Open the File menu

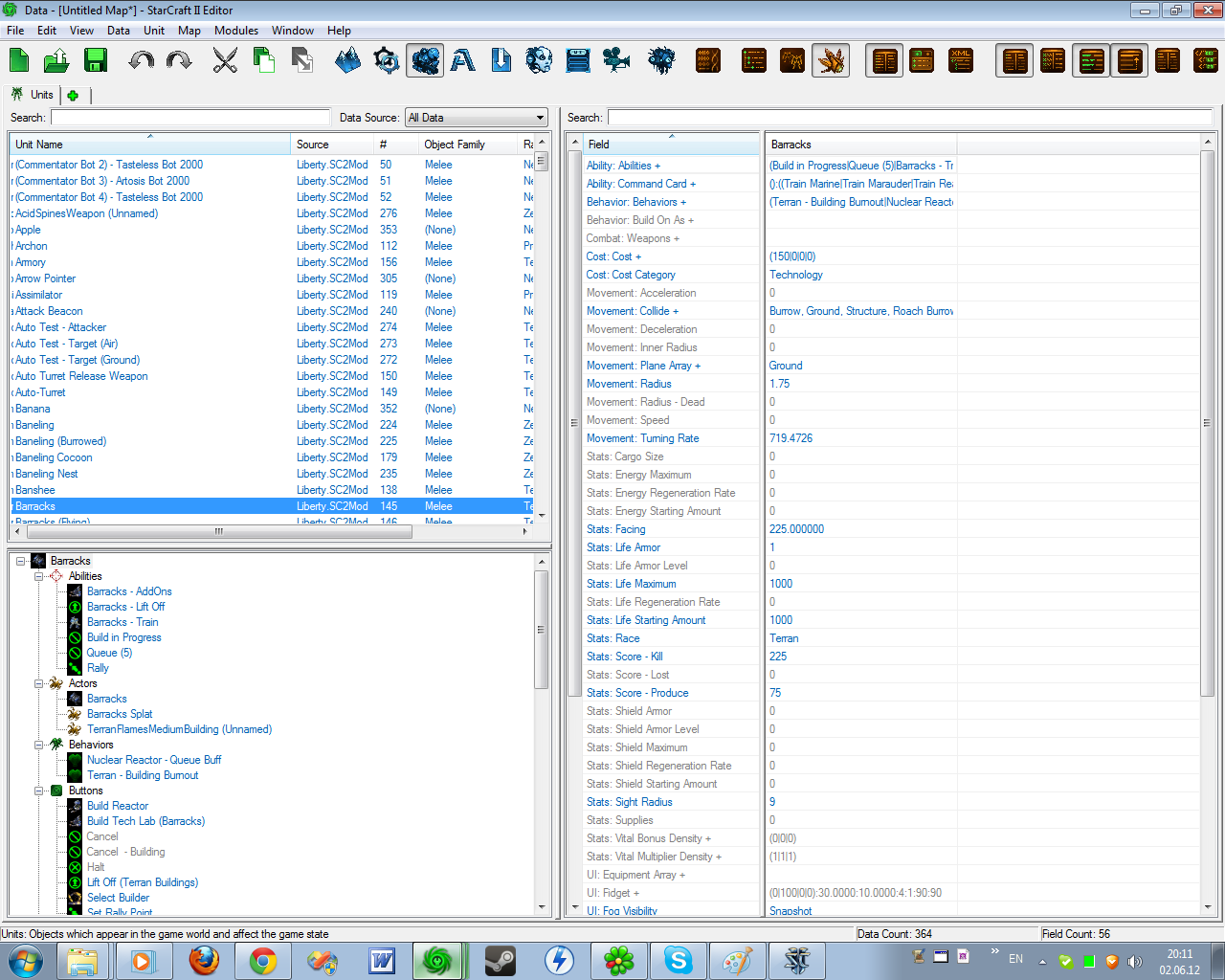15,30
